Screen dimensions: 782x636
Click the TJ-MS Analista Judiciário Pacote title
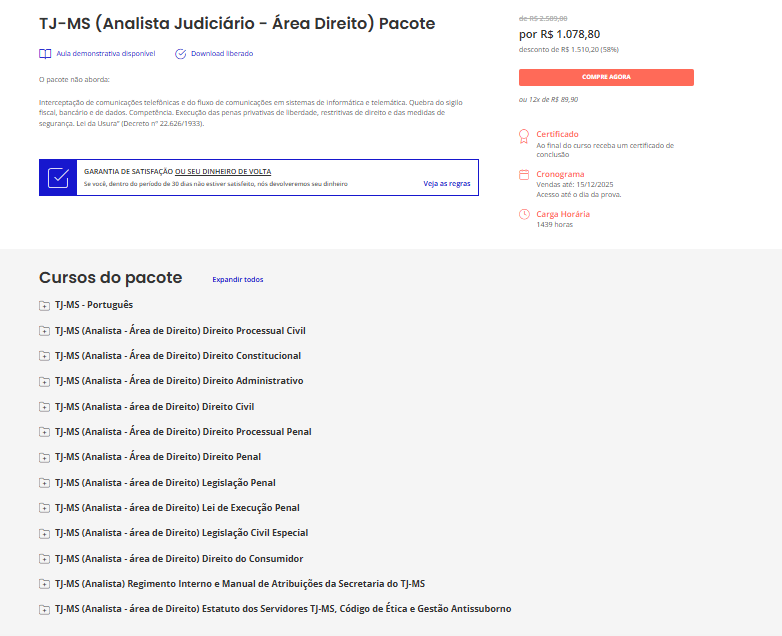tap(237, 23)
